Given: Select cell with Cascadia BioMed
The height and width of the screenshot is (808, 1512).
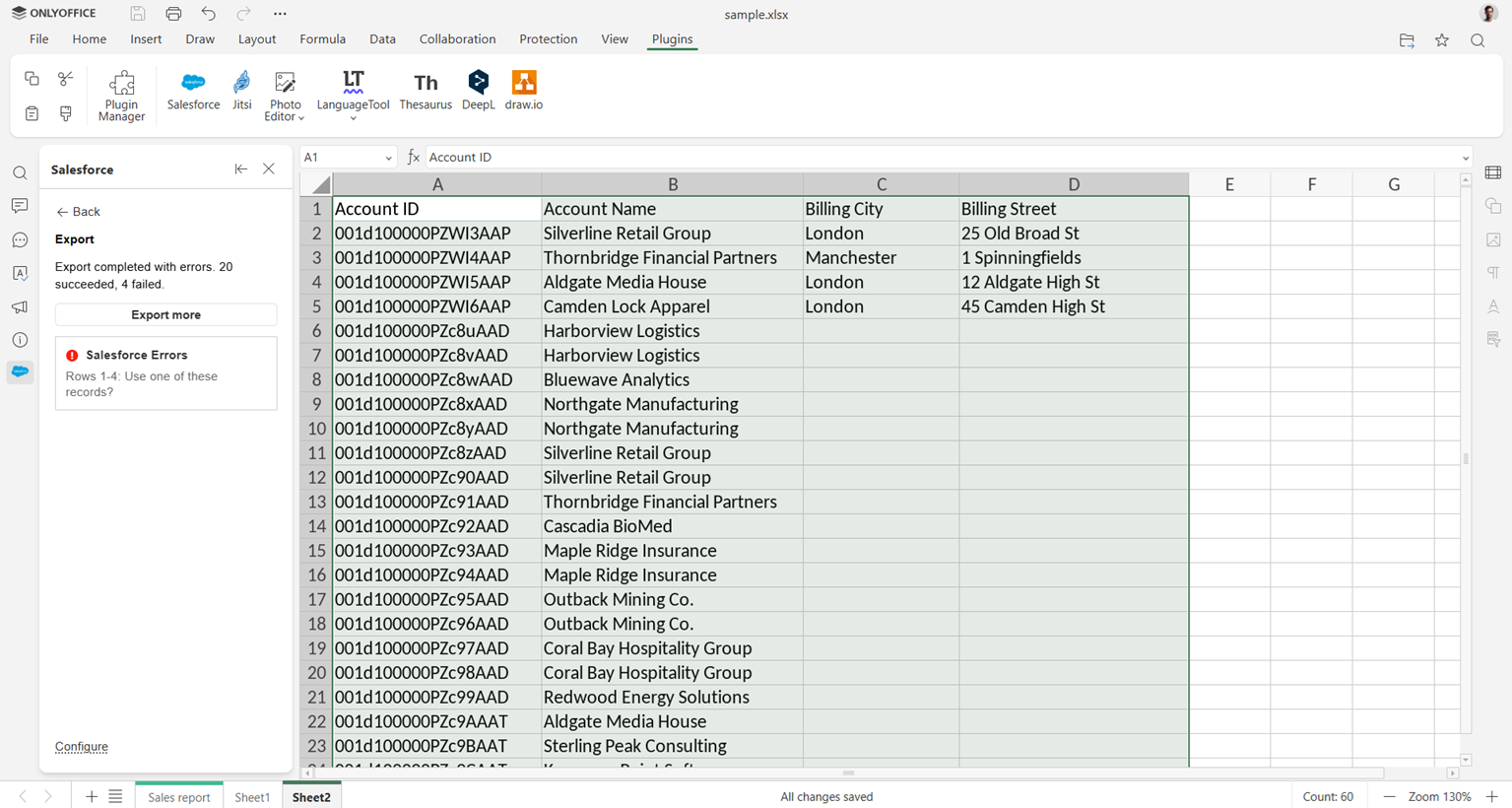Looking at the screenshot, I should tap(673, 526).
